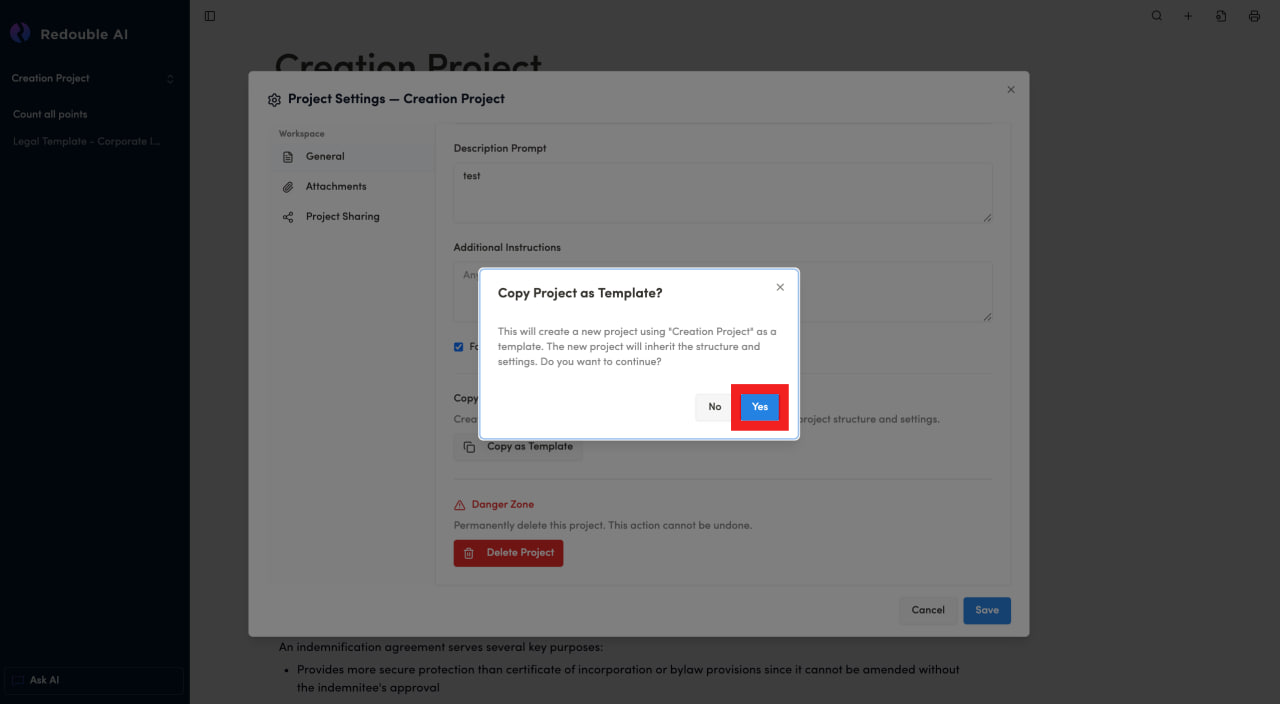Viewport: 1280px width, 704px height.
Task: Click No in the copy dialog
Action: (714, 407)
